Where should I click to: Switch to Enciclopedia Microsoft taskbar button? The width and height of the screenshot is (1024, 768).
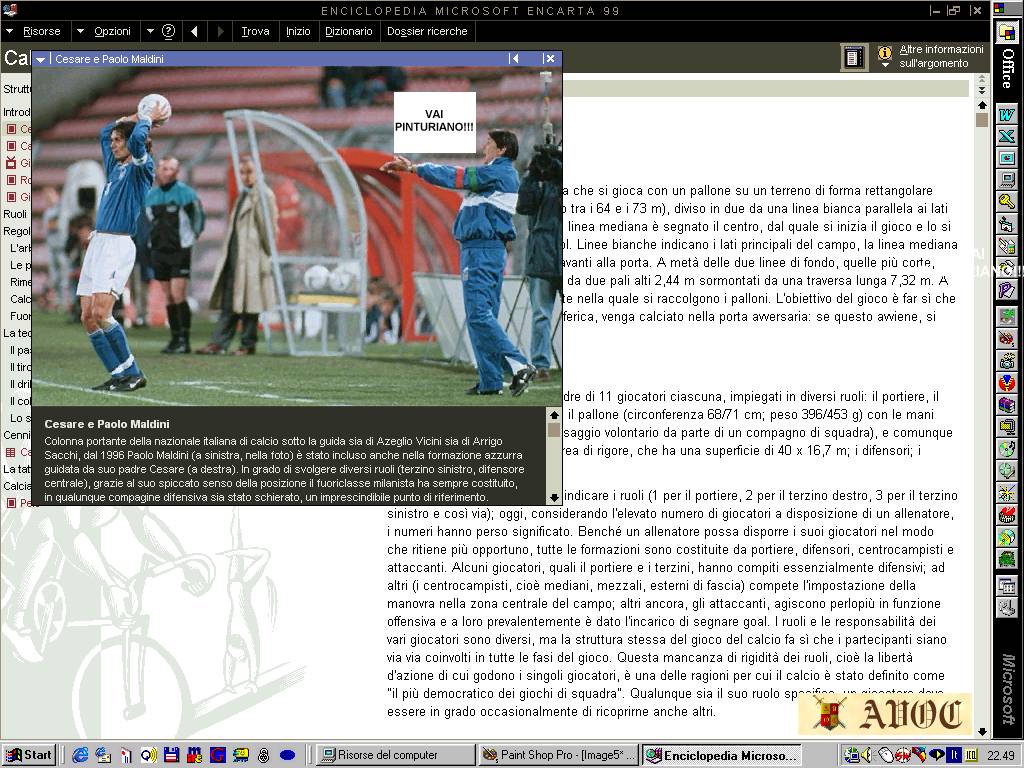point(722,755)
